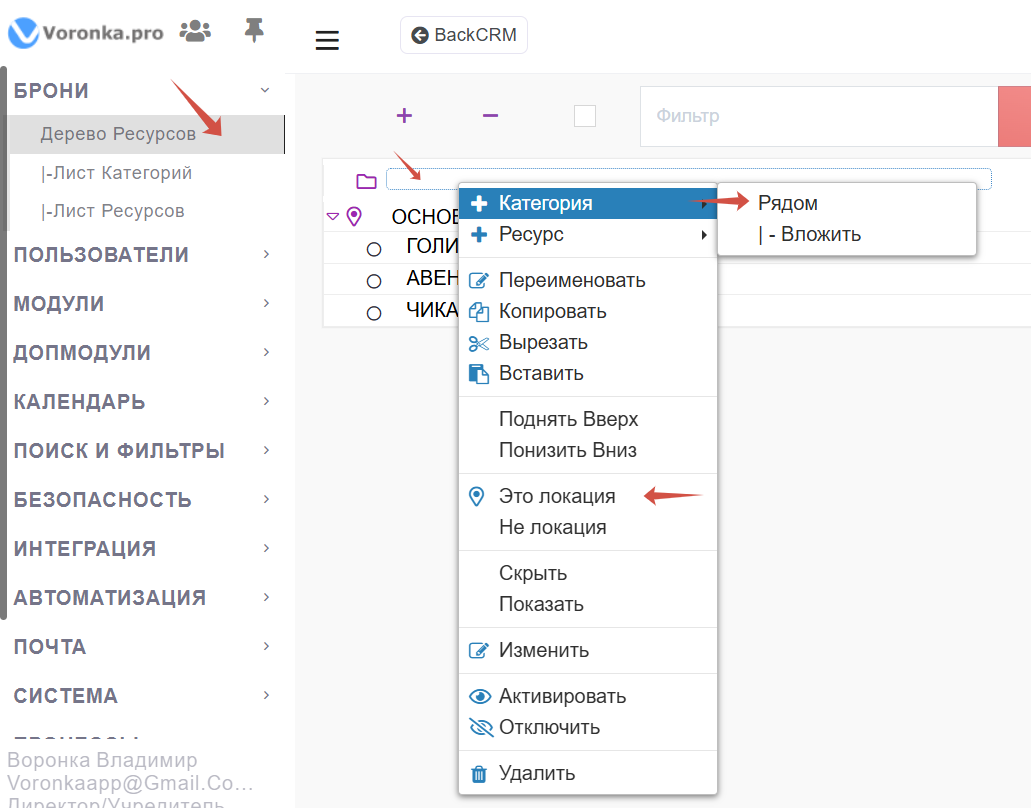Open the Лист Категорий sidebar link
The image size is (1031, 808).
[116, 173]
